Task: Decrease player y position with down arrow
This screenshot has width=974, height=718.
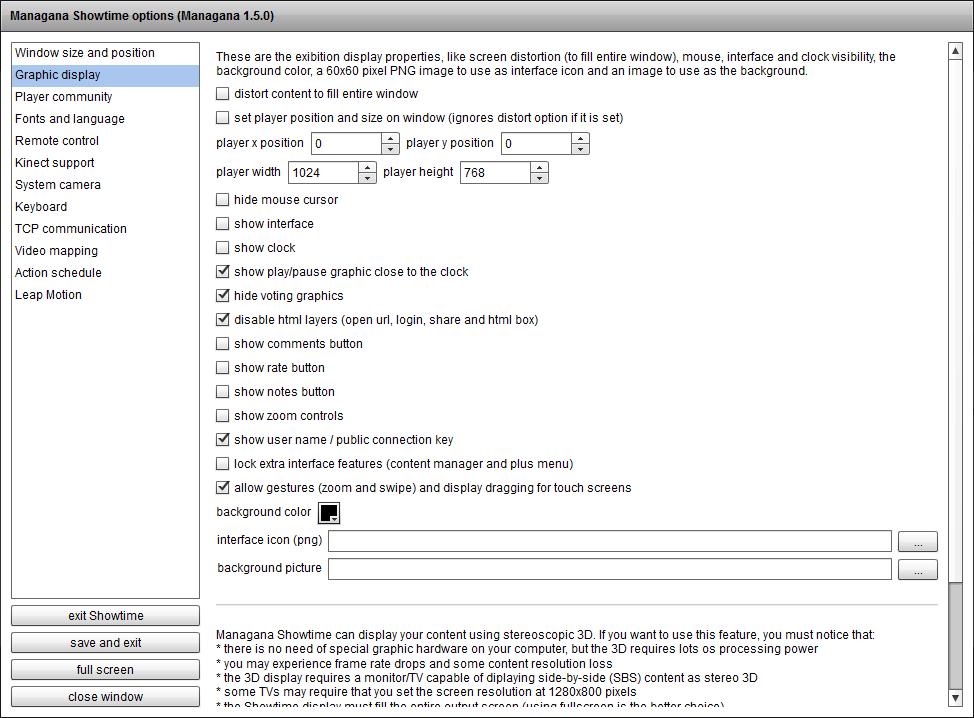Action: [580, 149]
